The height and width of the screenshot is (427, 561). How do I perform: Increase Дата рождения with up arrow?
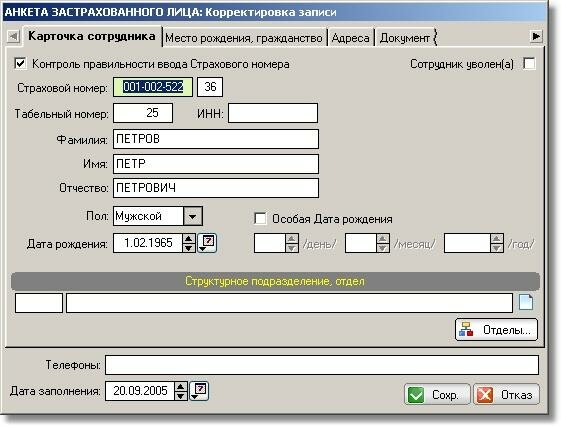click(189, 238)
